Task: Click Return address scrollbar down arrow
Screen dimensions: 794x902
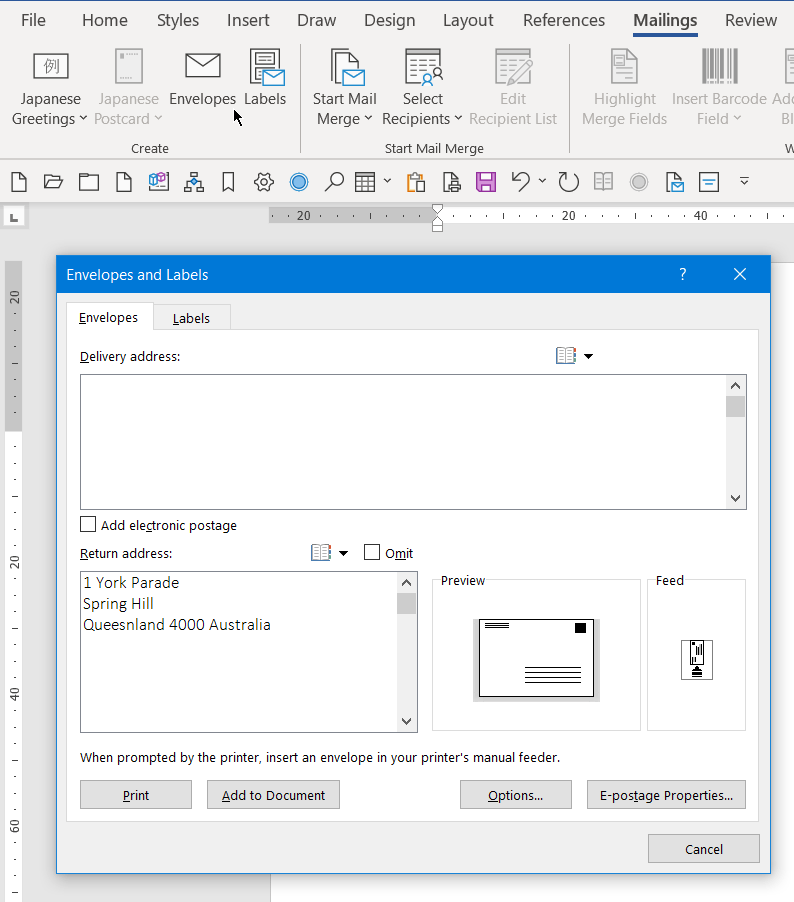Action: [x=406, y=721]
